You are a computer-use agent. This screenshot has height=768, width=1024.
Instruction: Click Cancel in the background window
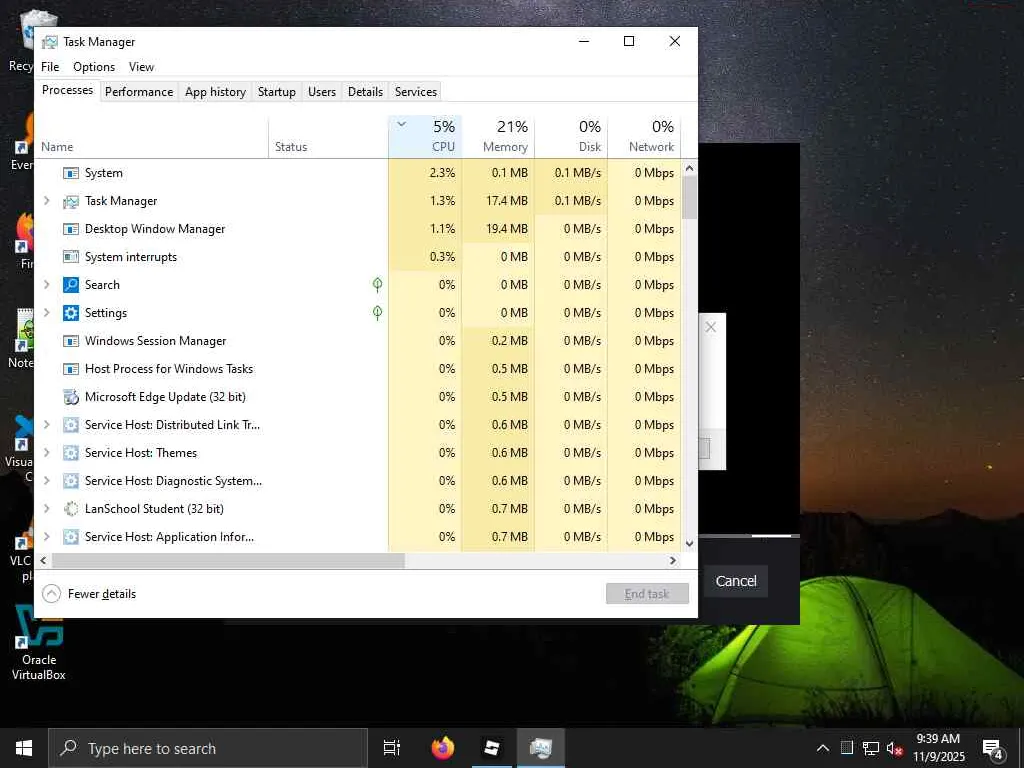pyautogui.click(x=736, y=581)
